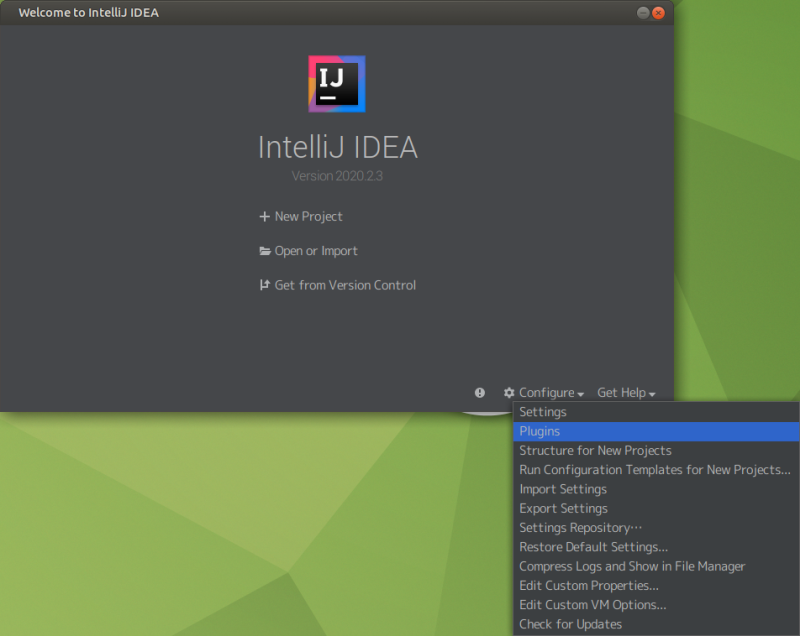Select Import Settings option
The image size is (800, 636).
(x=563, y=489)
